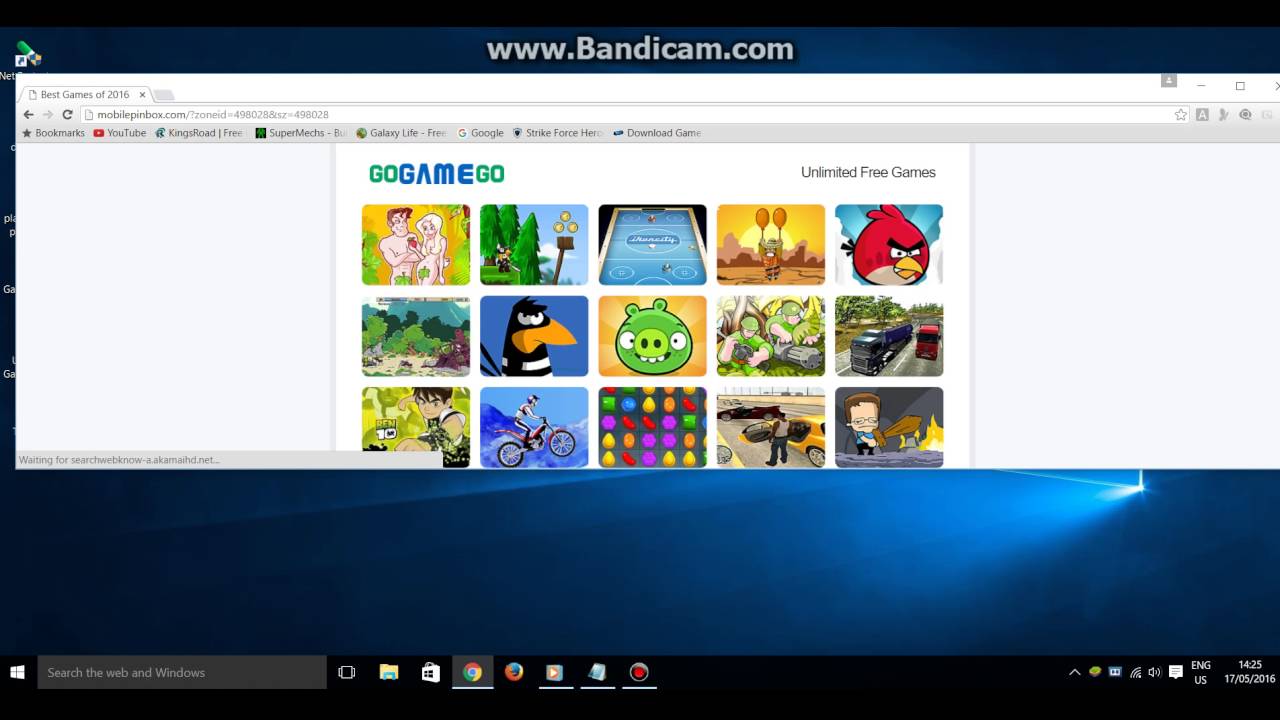Switch to Chrome in the taskbar
Image resolution: width=1280 pixels, height=720 pixels.
point(472,672)
